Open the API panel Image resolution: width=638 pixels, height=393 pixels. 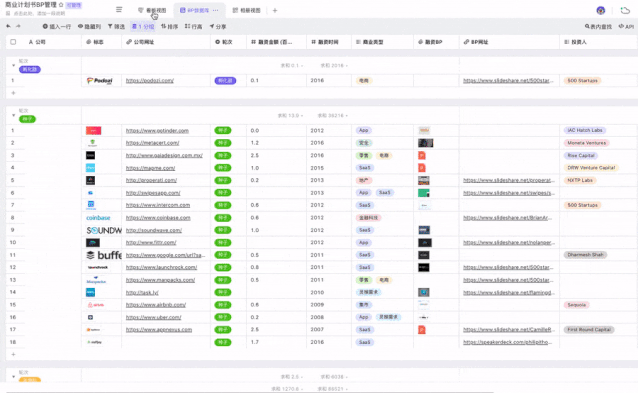pyautogui.click(x=626, y=26)
